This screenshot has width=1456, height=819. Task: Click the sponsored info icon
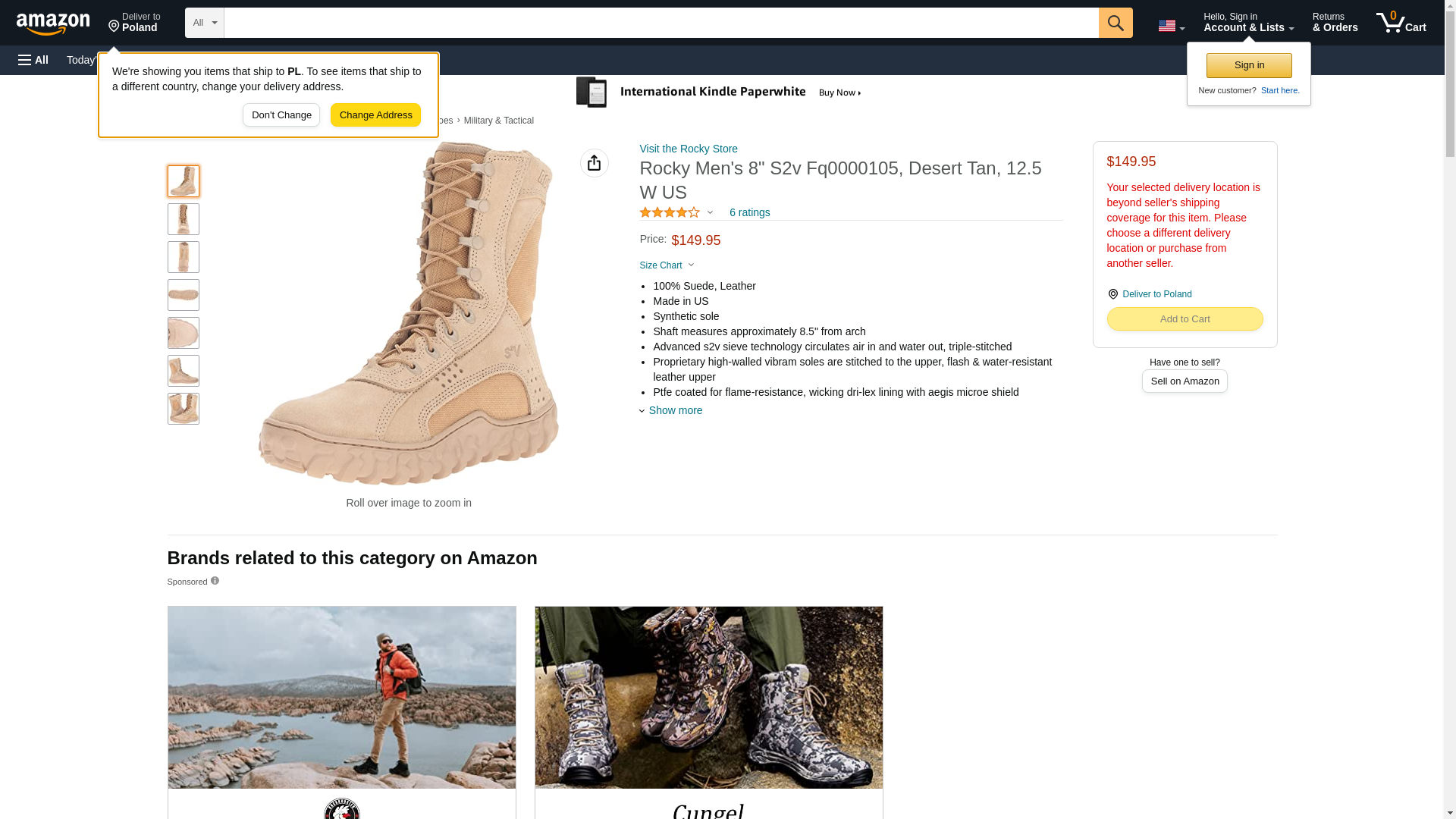pyautogui.click(x=215, y=581)
